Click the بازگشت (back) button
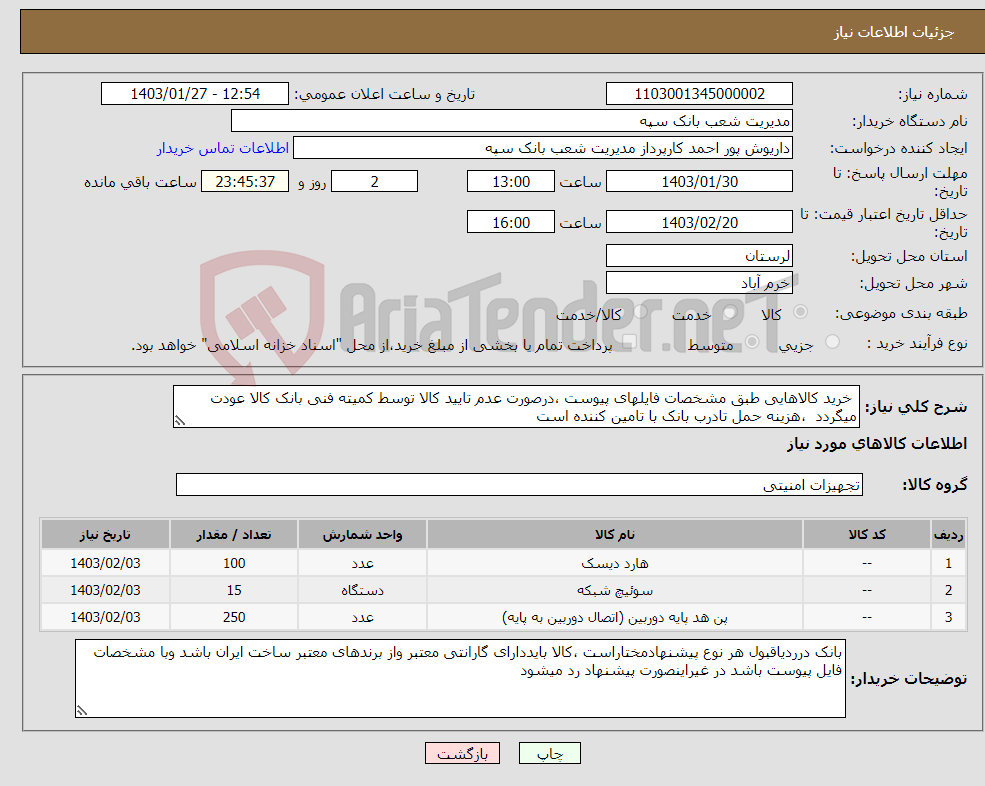The height and width of the screenshot is (786, 985). point(462,753)
